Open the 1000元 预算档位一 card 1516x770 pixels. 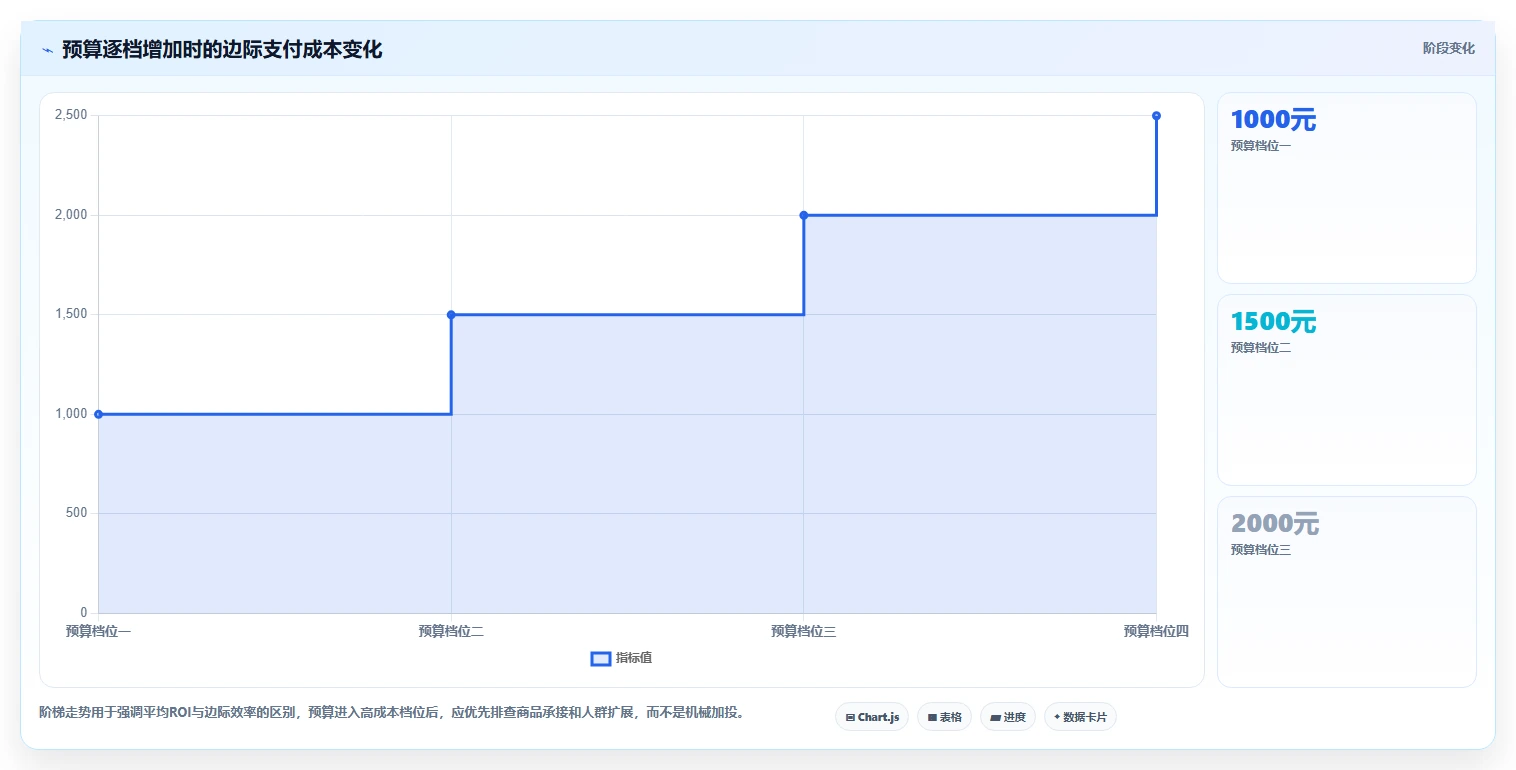click(1346, 188)
